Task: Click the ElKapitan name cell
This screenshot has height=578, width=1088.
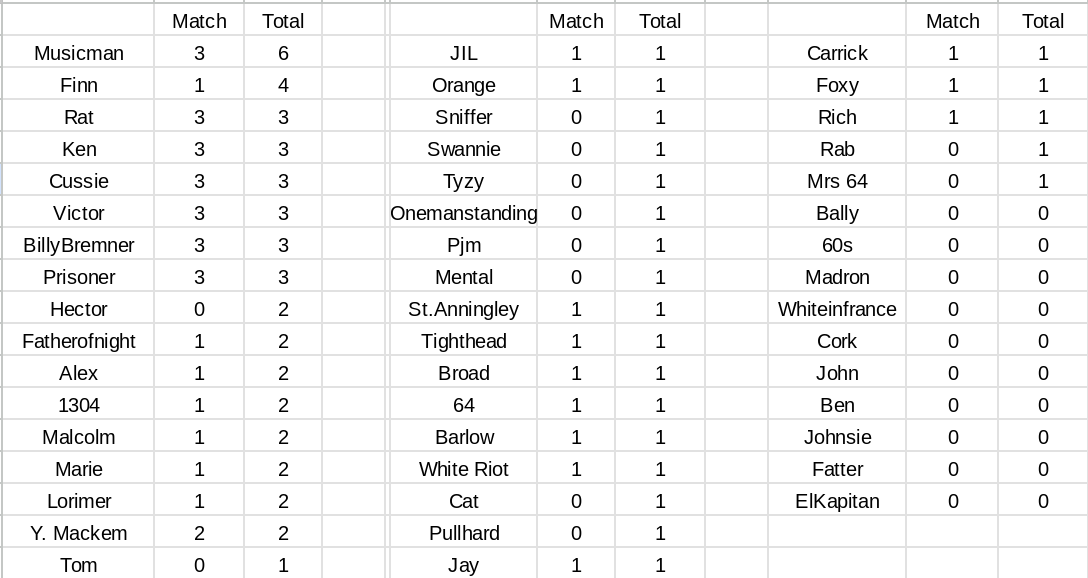Action: 837,501
